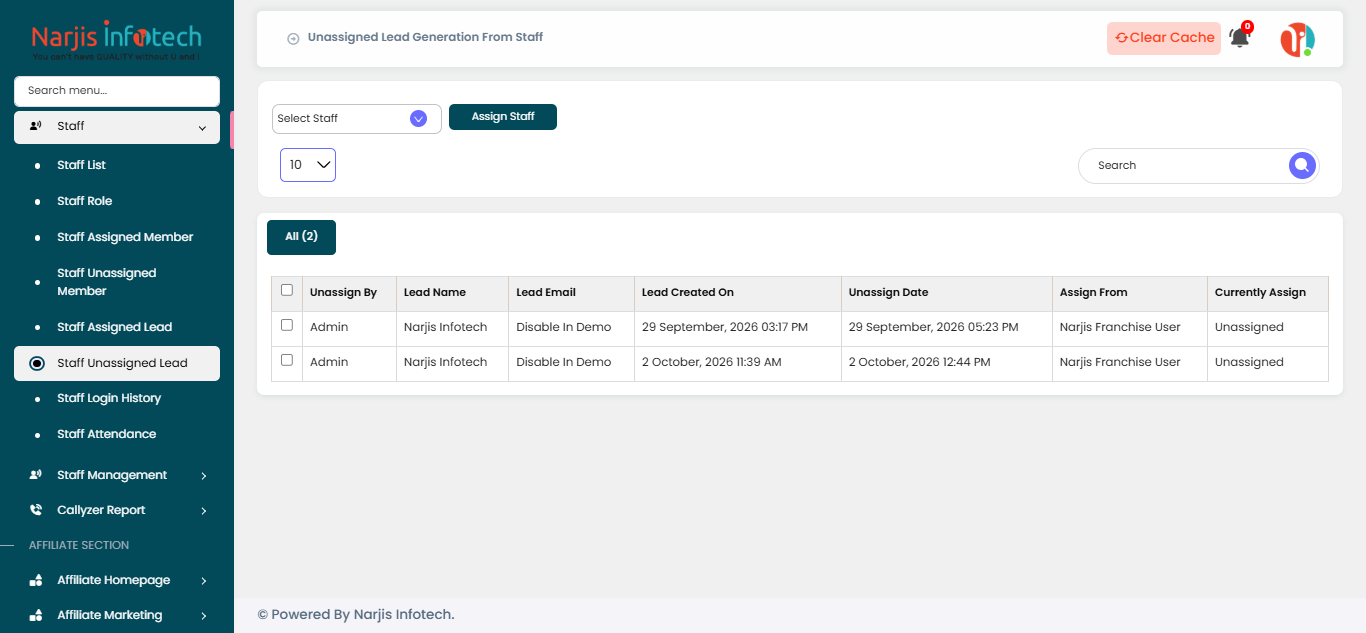Collapse the Staff sidebar section
Viewport: 1366px width, 633px height.
click(x=202, y=127)
